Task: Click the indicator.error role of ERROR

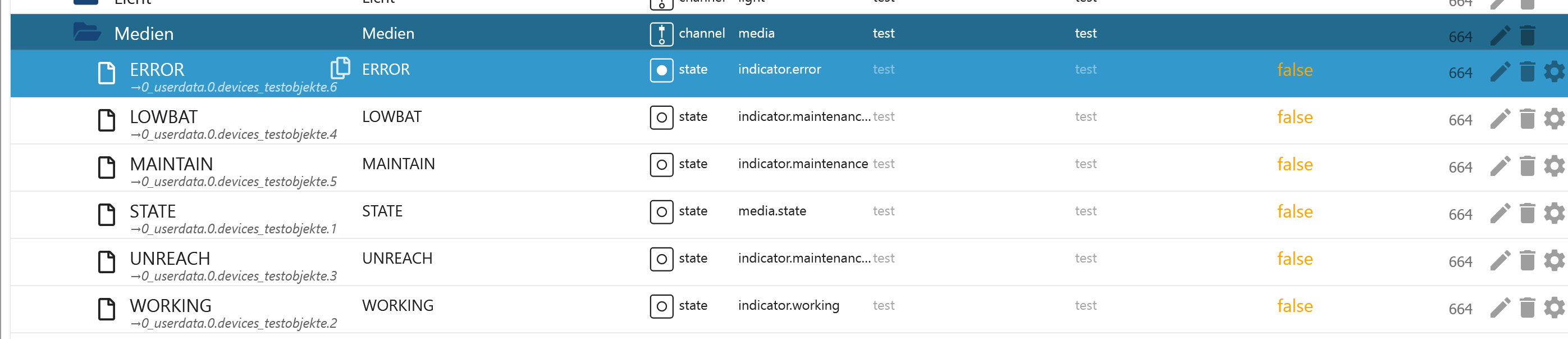Action: (779, 70)
